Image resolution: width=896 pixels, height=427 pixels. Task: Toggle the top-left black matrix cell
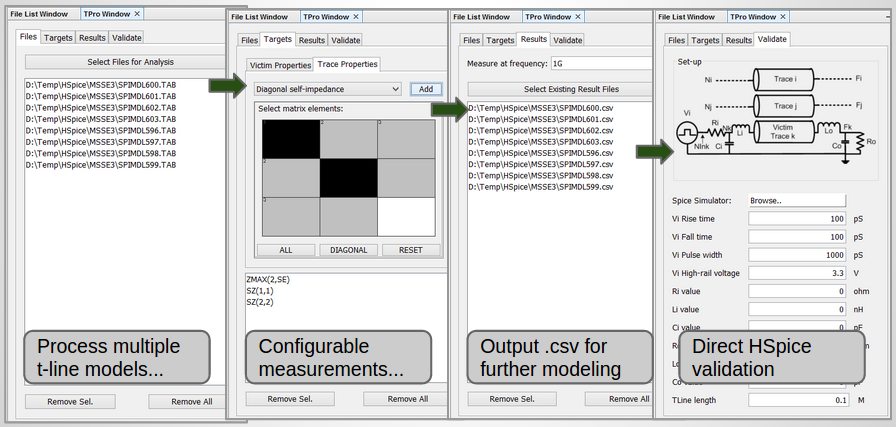pyautogui.click(x=290, y=138)
